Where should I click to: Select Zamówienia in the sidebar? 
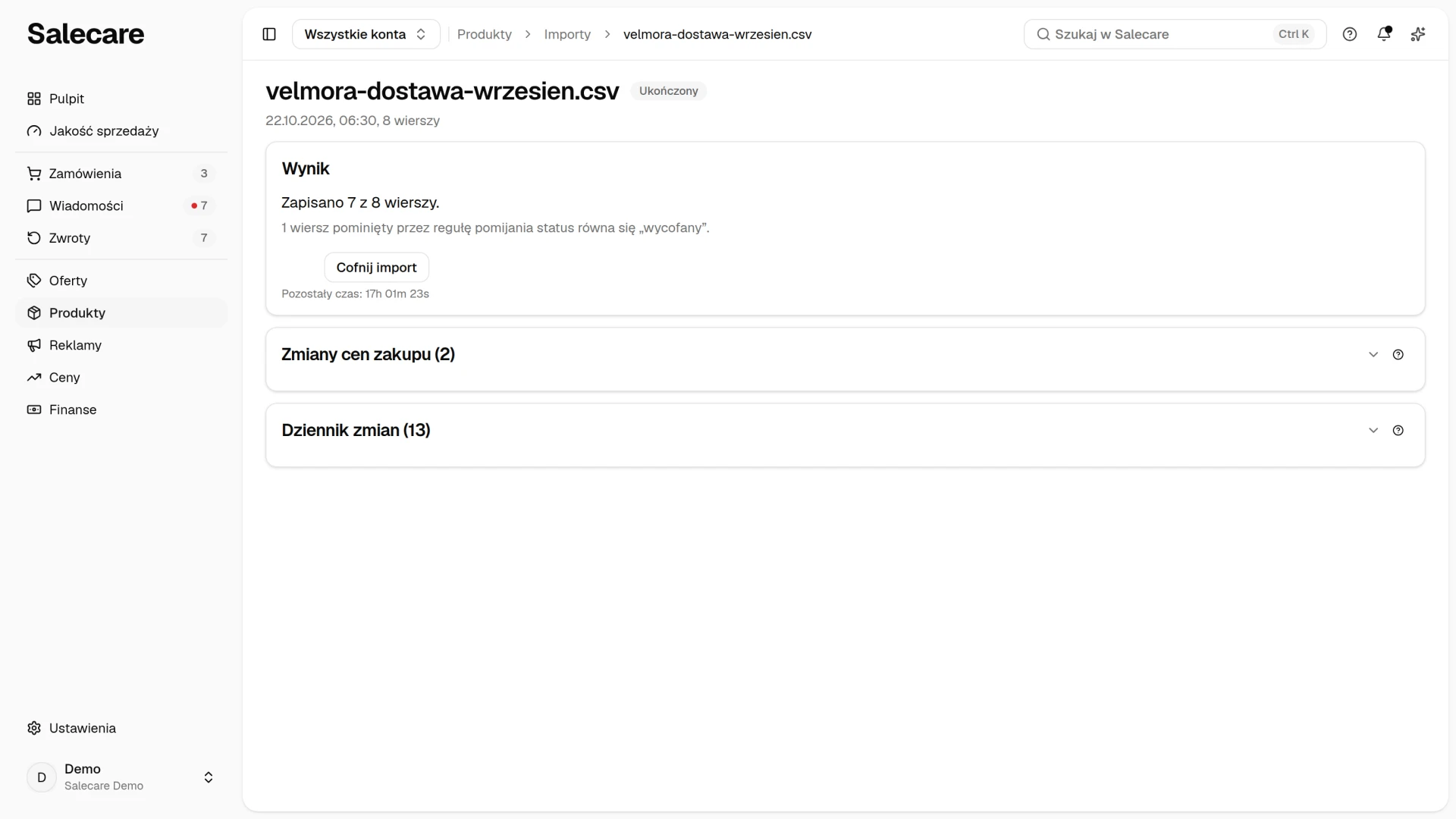[x=121, y=174]
